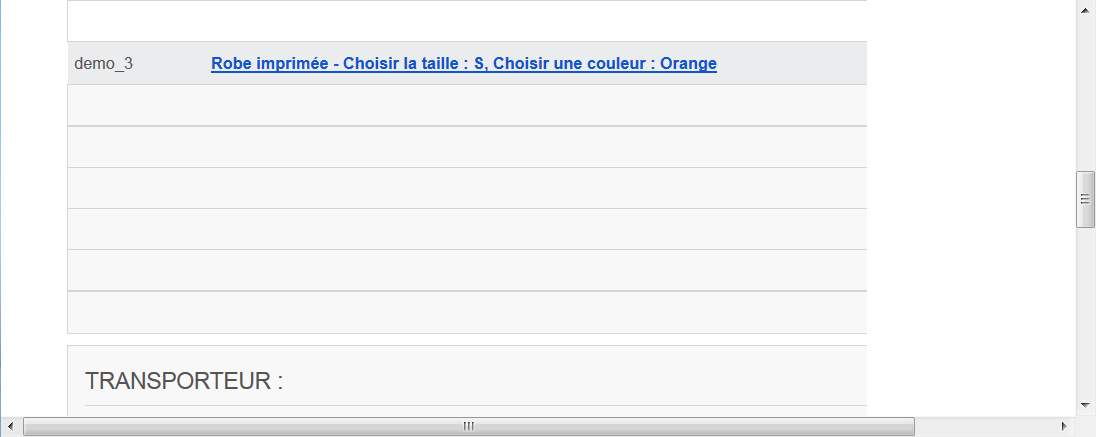Click horizontal scrollbar track right of thumb

pos(984,426)
